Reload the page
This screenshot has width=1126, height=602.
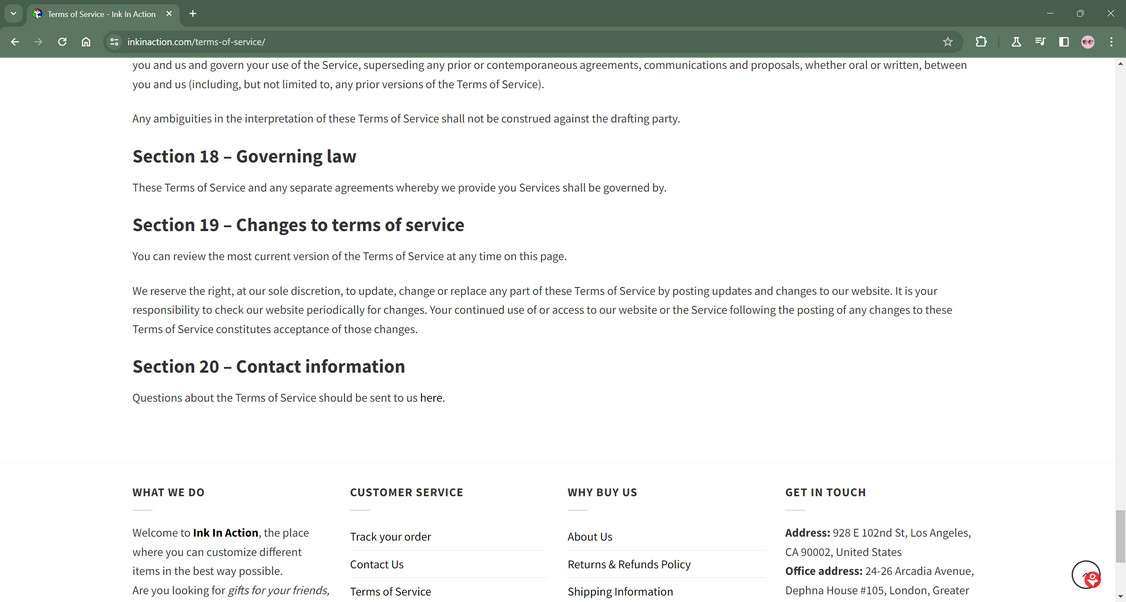(61, 42)
